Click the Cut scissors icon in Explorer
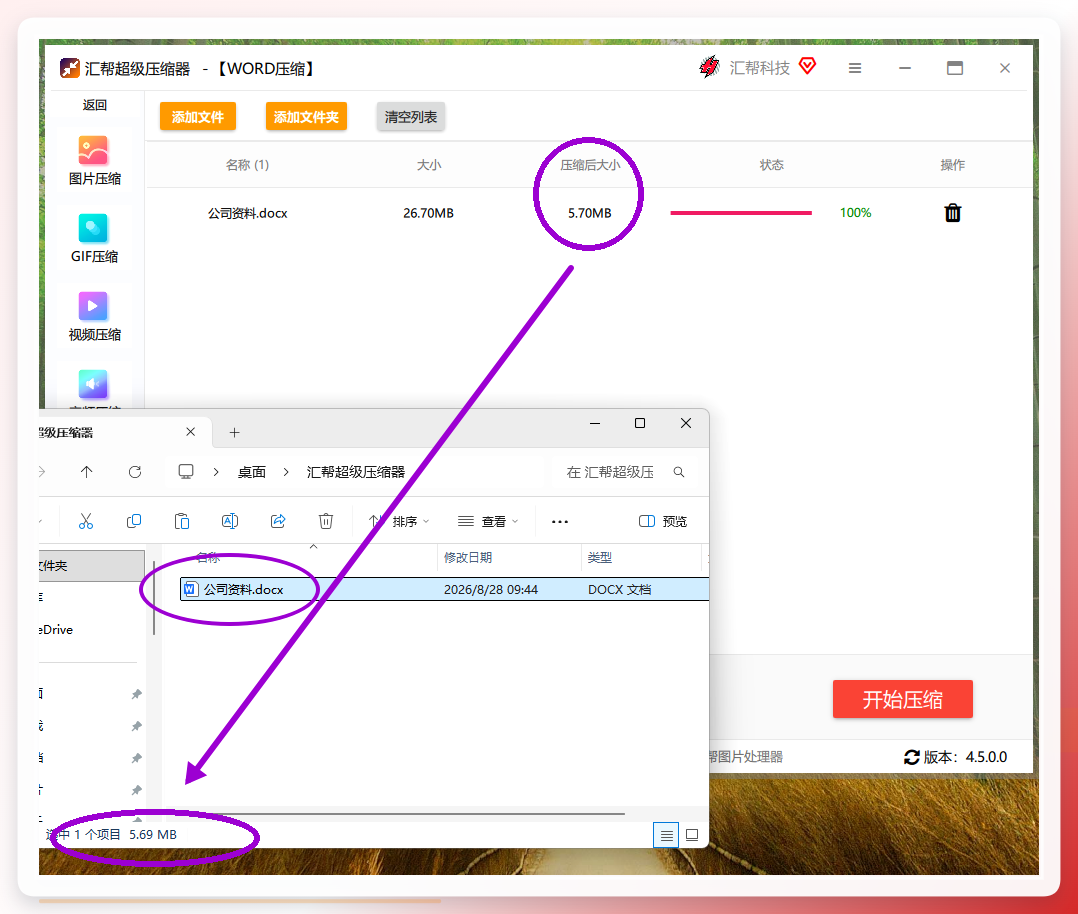This screenshot has width=1078, height=914. pyautogui.click(x=86, y=521)
